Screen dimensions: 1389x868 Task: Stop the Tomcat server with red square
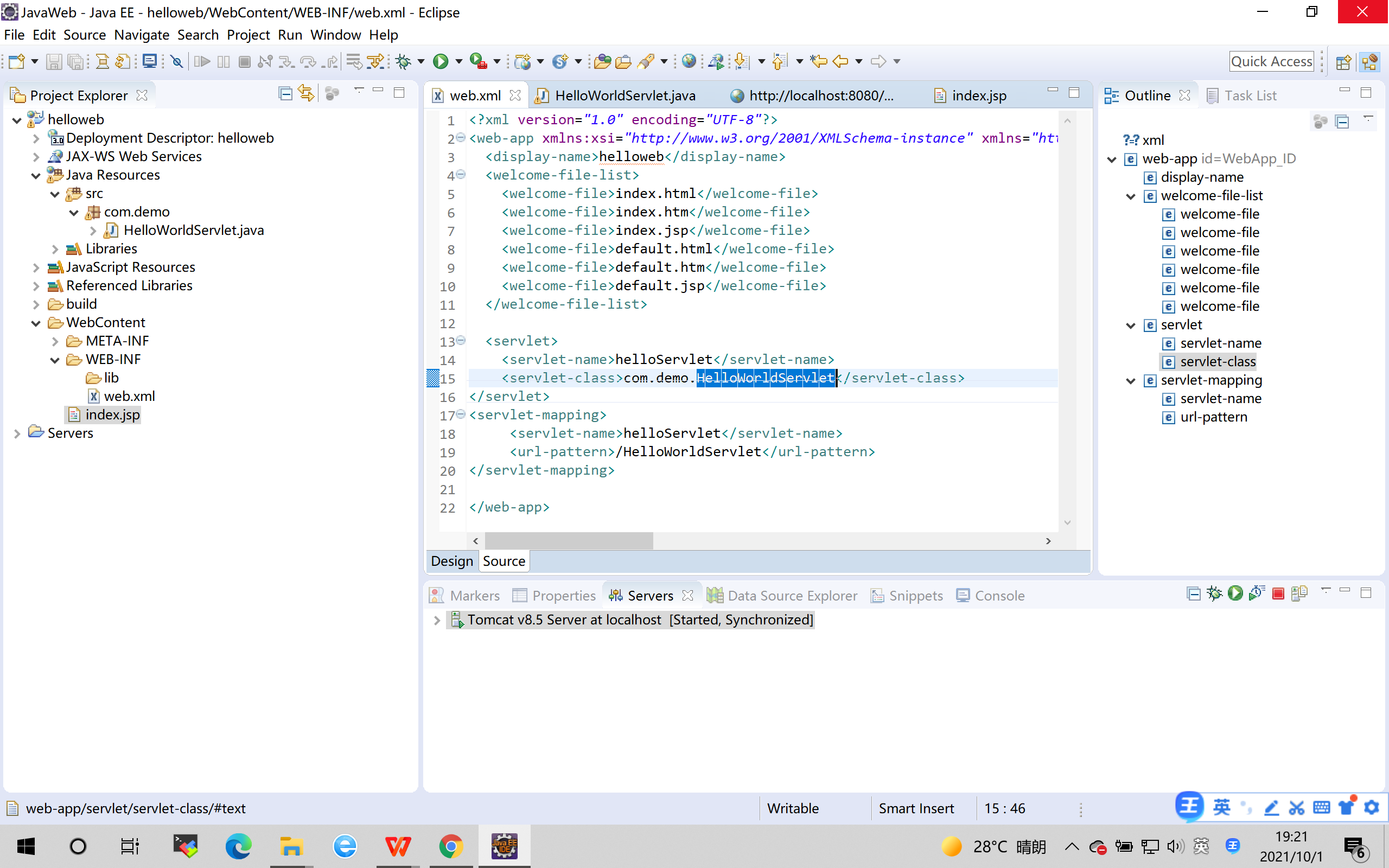coord(1278,594)
